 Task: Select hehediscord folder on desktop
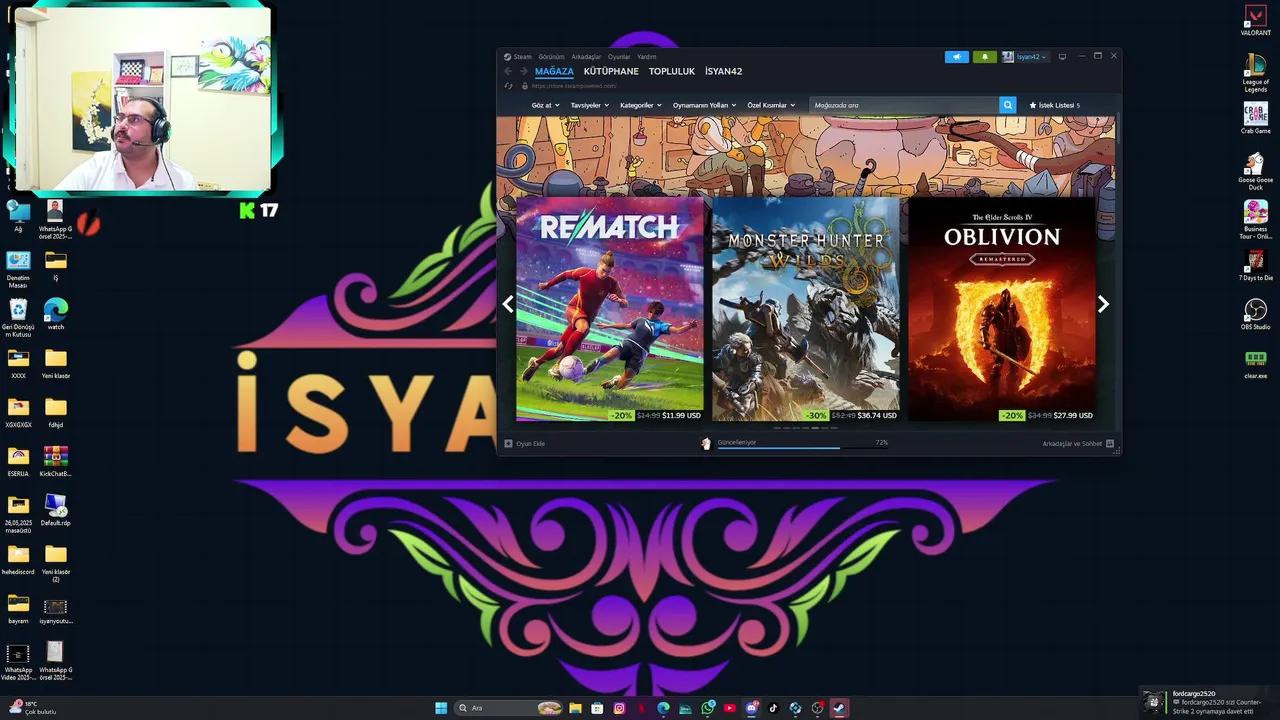pos(18,559)
